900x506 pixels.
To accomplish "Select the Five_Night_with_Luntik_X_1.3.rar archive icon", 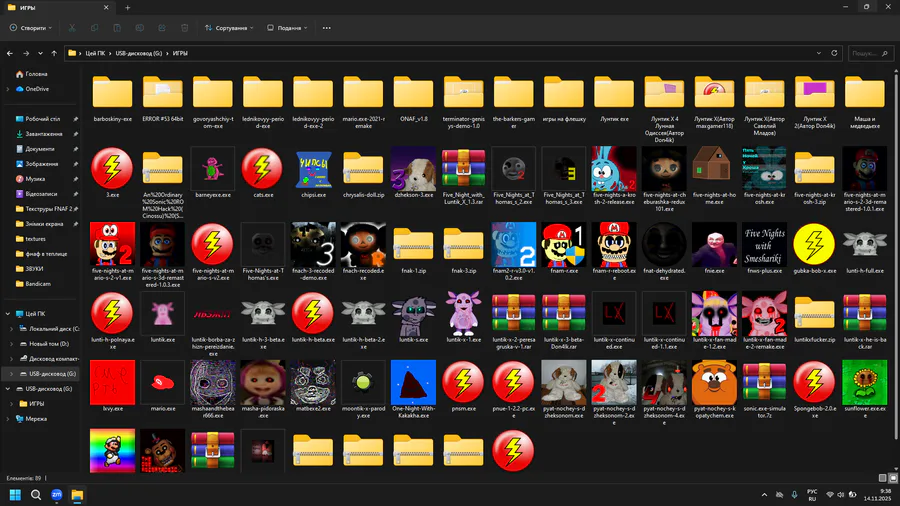I will [463, 168].
